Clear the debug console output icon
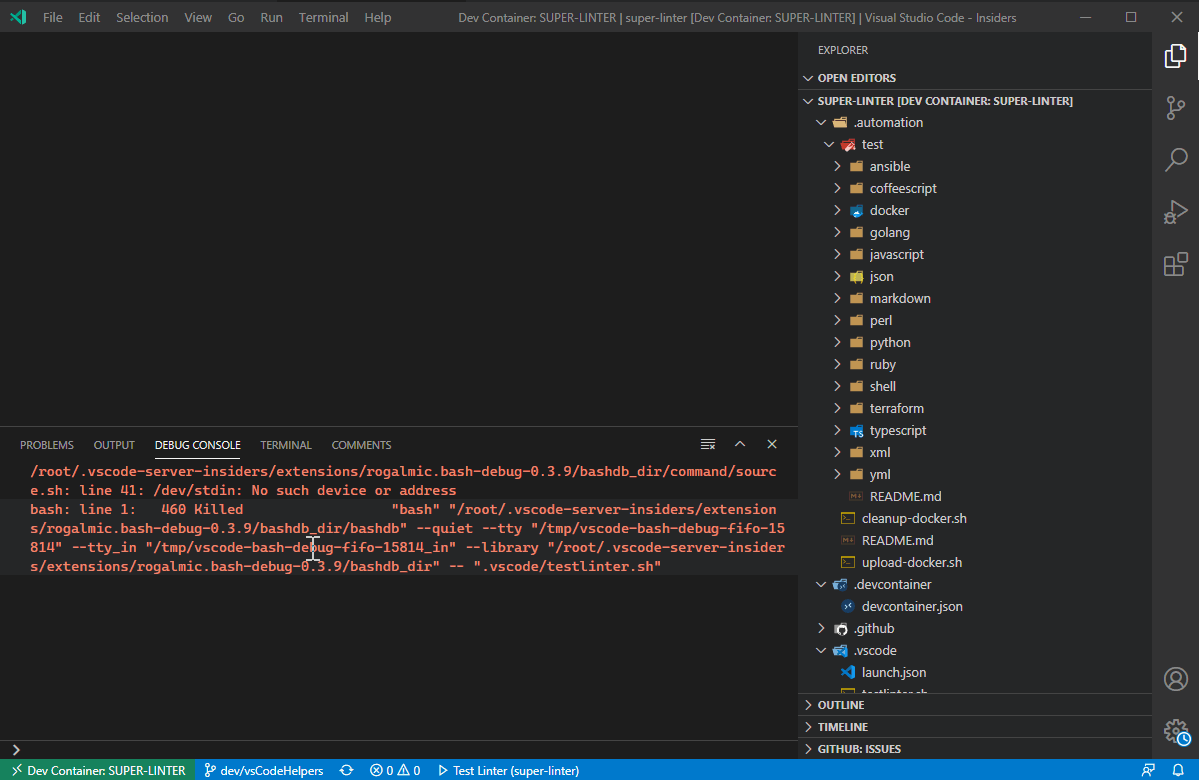Image resolution: width=1199 pixels, height=780 pixels. (x=708, y=444)
